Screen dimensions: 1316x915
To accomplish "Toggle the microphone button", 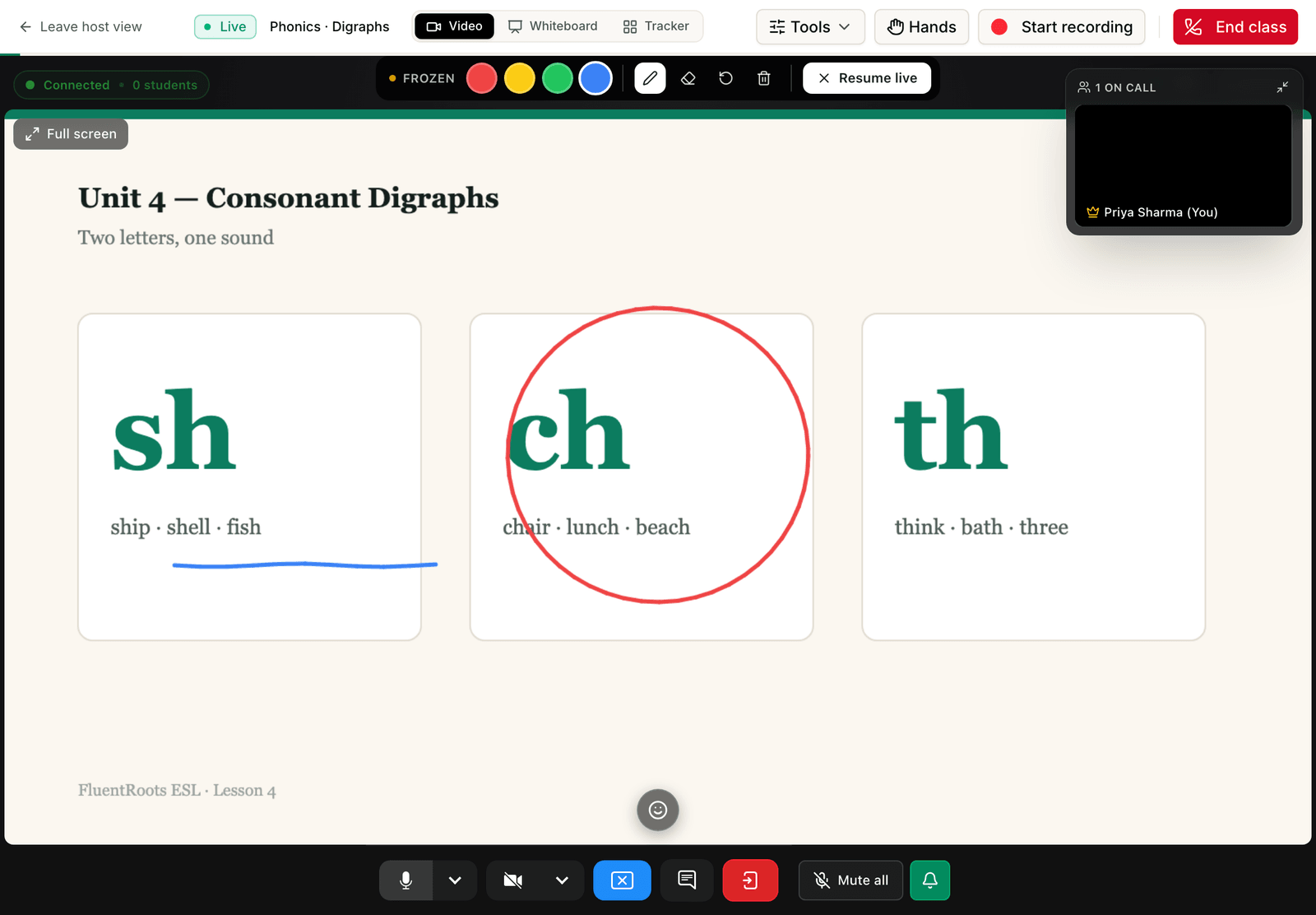I will coord(405,880).
